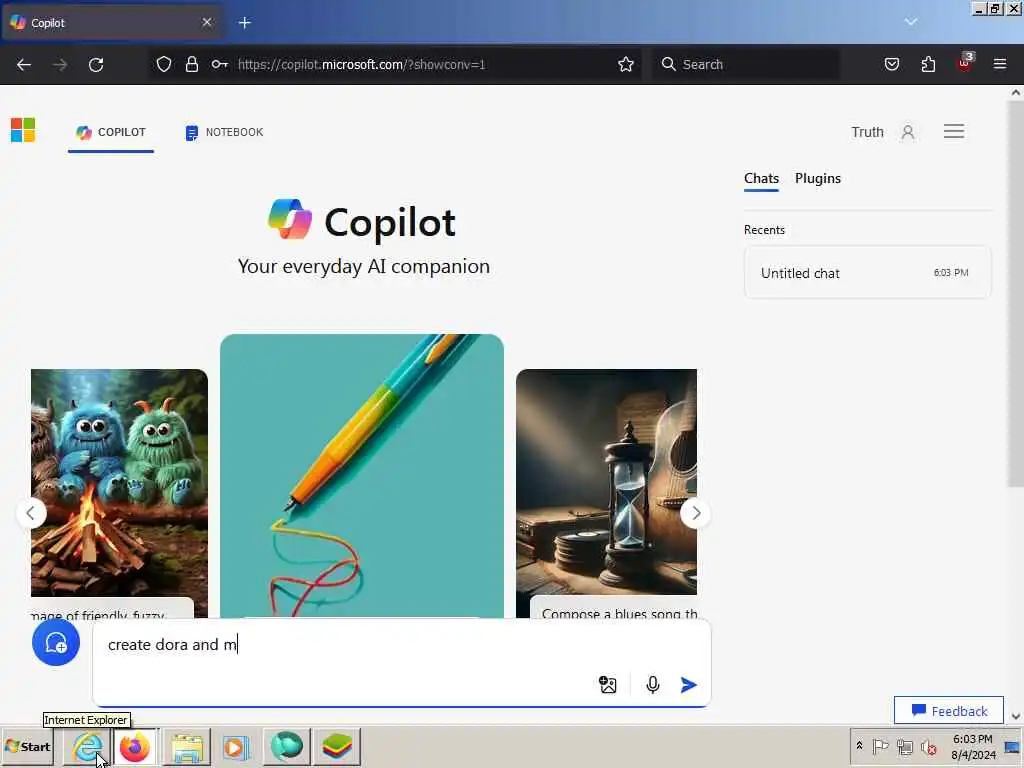Click the uBlock extension icon with badge
Screen dimensions: 1024x768
click(965, 63)
